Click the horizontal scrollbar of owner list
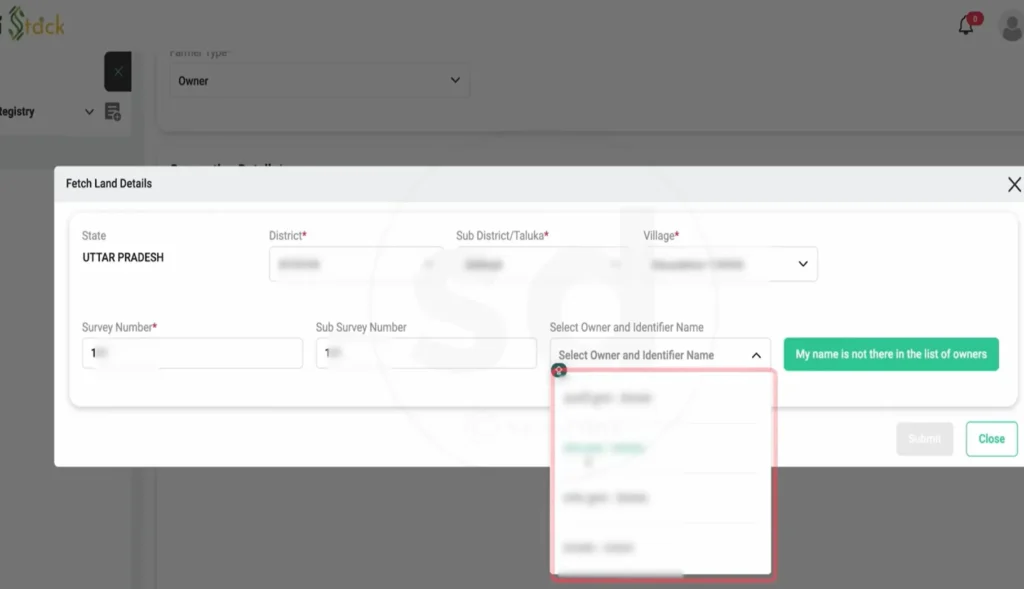1024x589 pixels. (619, 575)
